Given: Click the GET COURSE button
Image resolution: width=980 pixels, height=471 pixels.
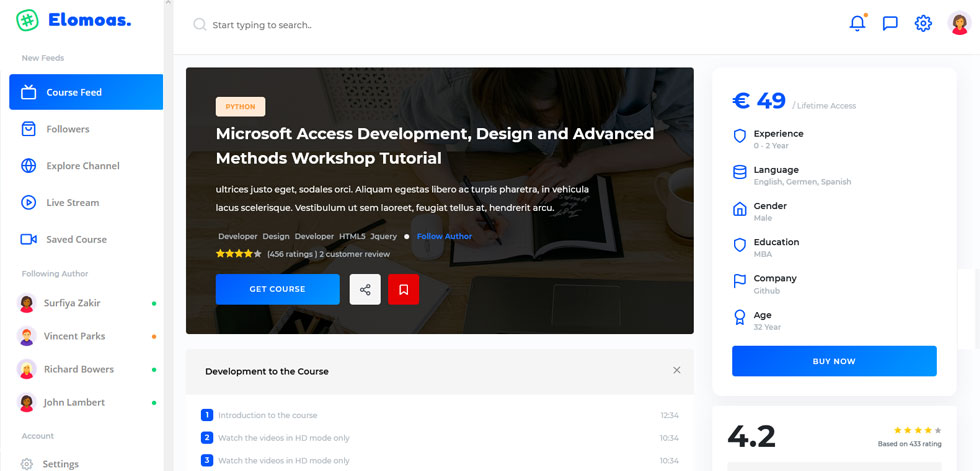Looking at the screenshot, I should (278, 289).
